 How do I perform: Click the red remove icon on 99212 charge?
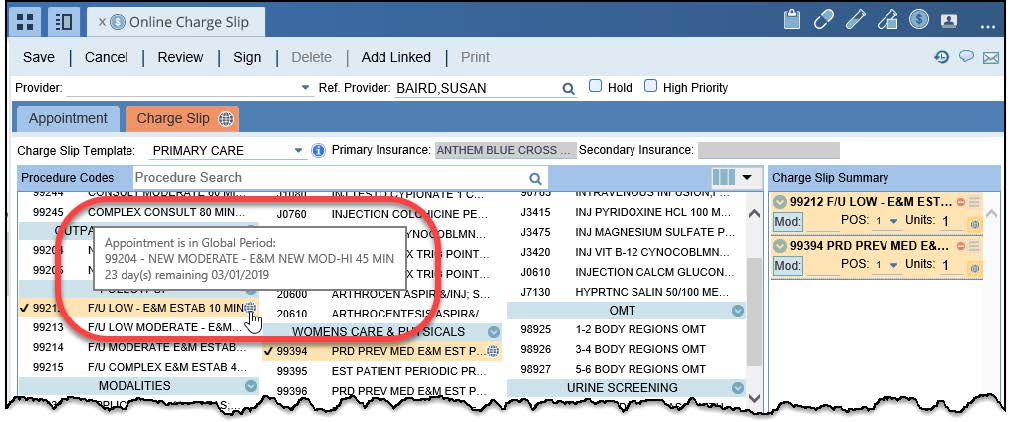[961, 201]
